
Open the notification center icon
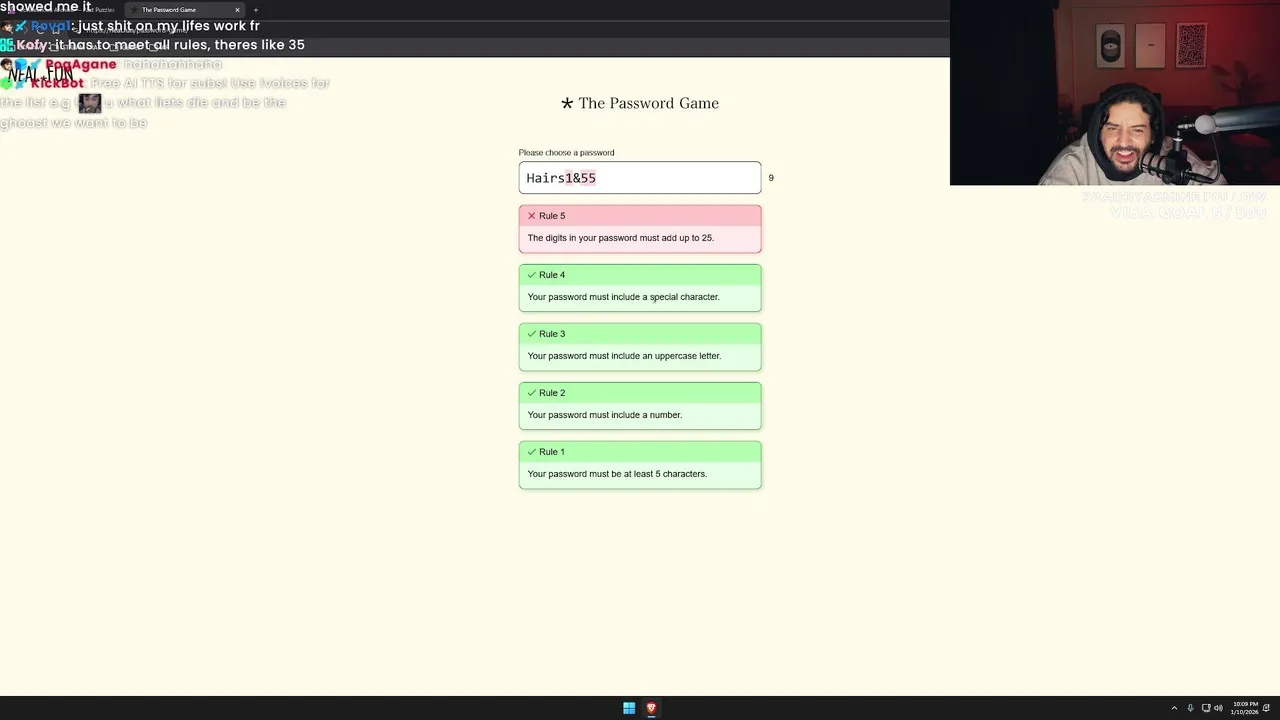pos(1268,708)
